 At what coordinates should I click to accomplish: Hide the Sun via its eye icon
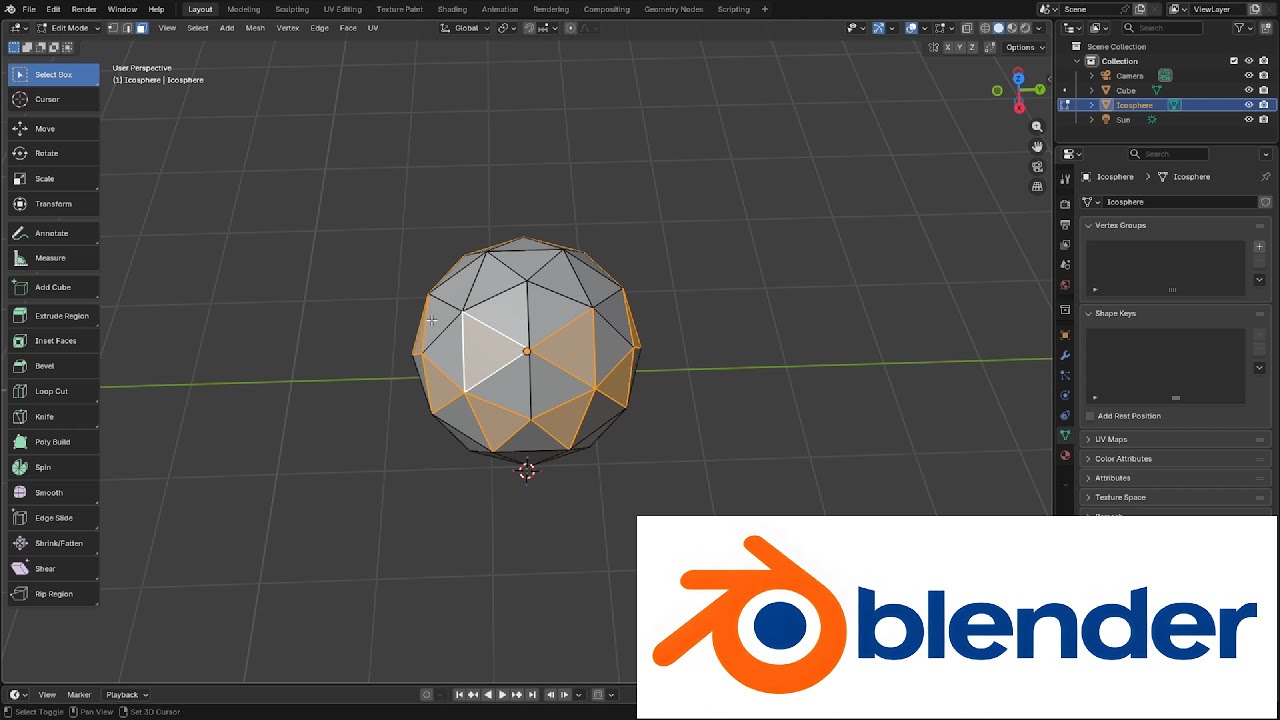click(1248, 120)
